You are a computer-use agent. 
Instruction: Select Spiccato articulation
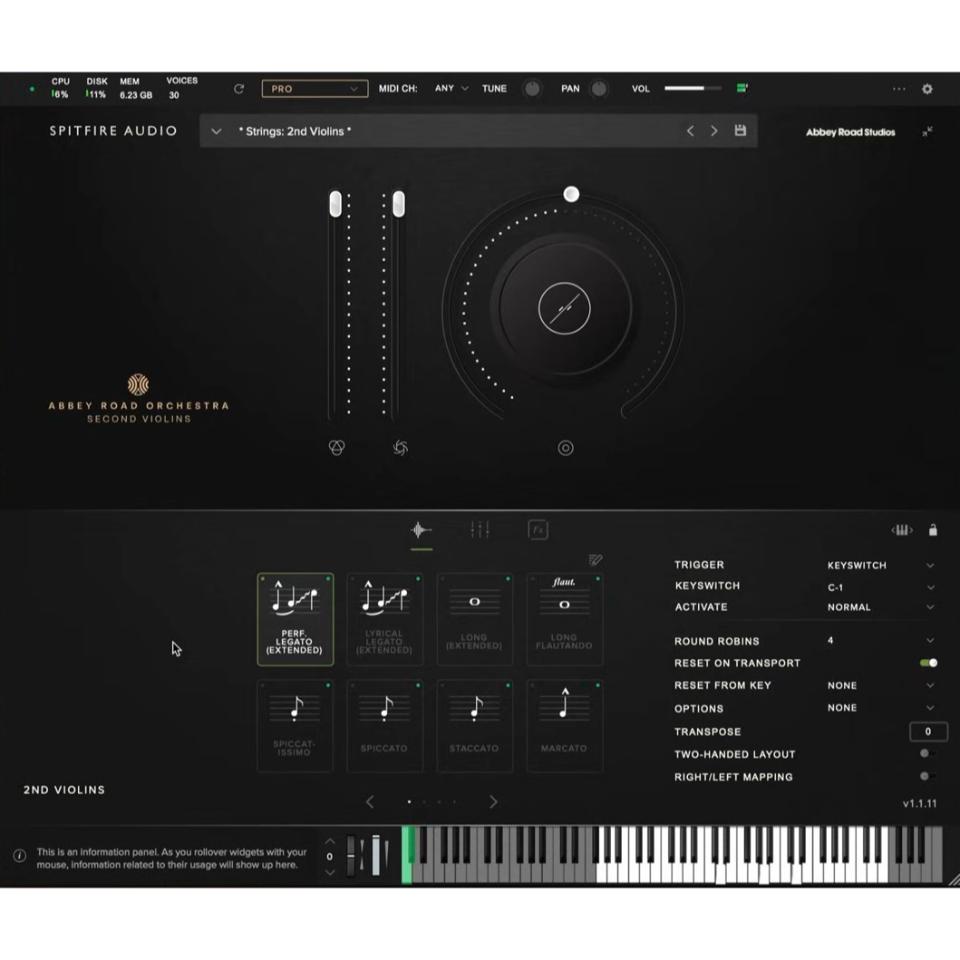pyautogui.click(x=384, y=726)
